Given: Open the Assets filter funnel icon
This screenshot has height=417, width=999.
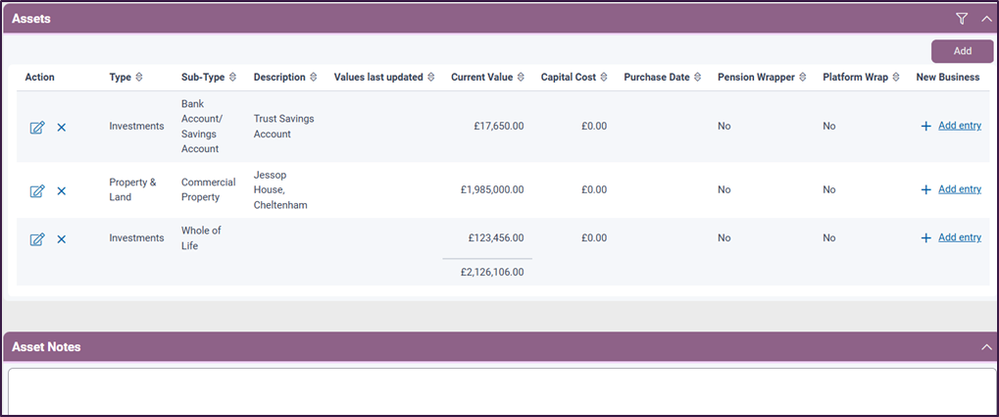Looking at the screenshot, I should coord(962,18).
